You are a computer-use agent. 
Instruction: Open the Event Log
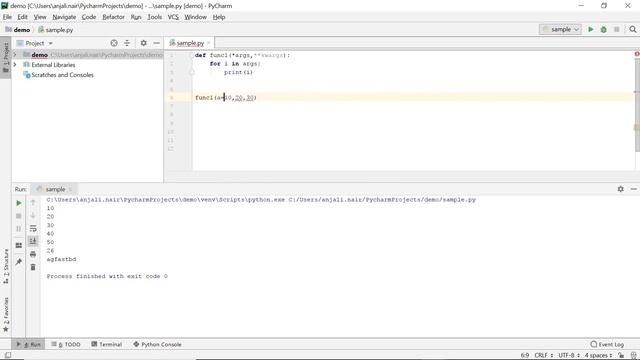607,344
